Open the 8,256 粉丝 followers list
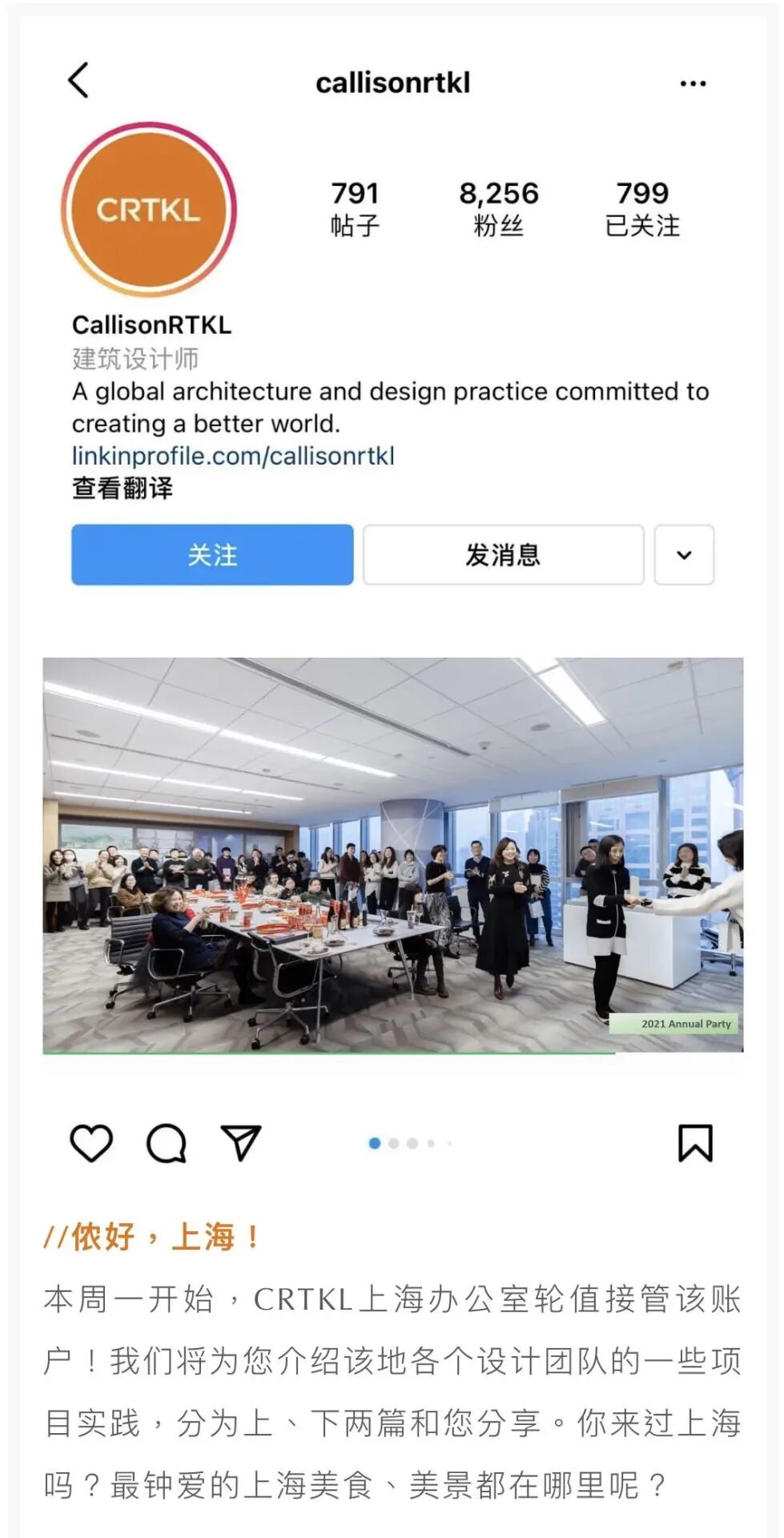 (498, 208)
